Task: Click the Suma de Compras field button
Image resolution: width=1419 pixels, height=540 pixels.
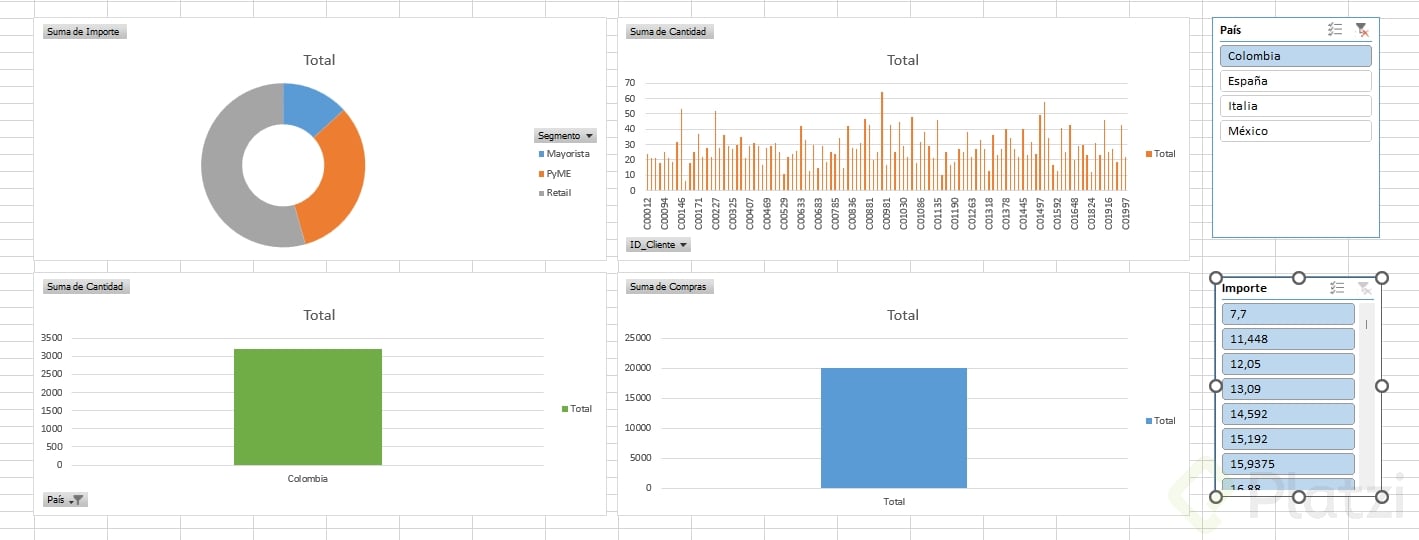Action: pyautogui.click(x=670, y=286)
